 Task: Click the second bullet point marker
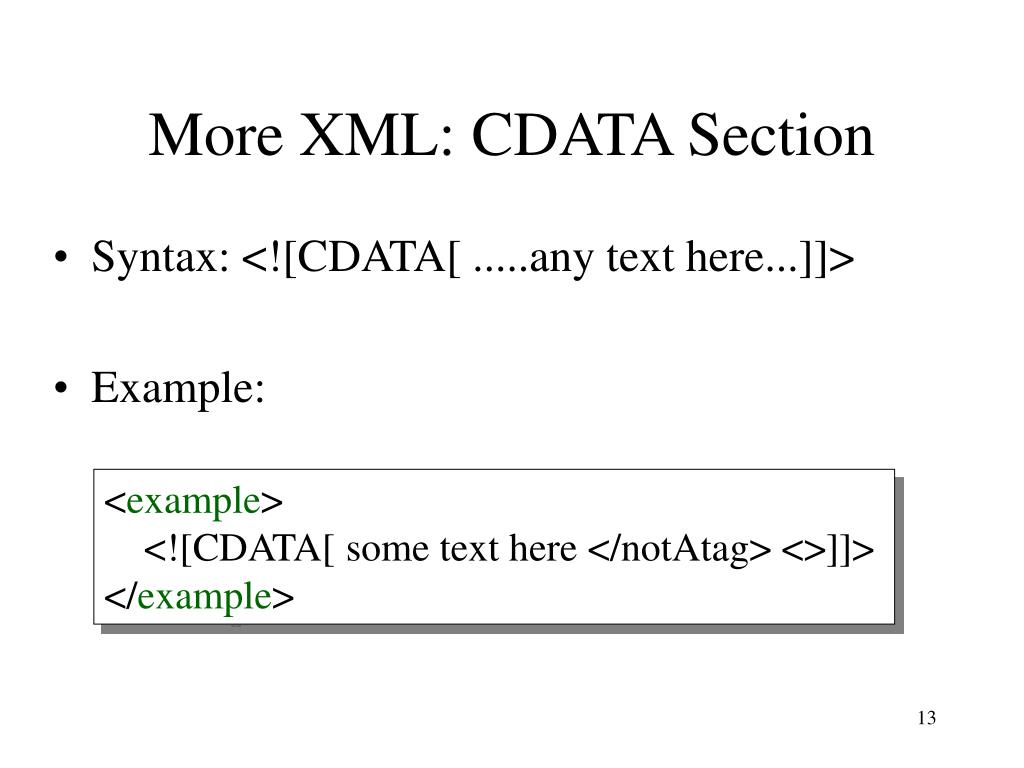click(x=61, y=388)
